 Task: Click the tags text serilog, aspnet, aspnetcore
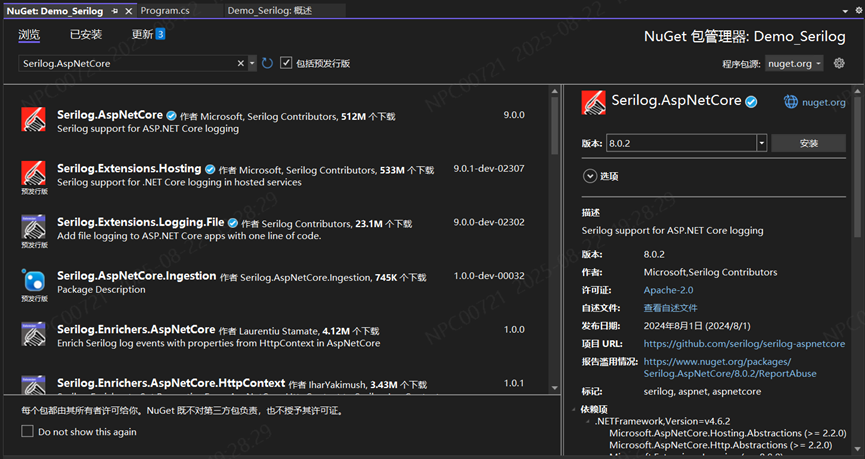point(702,392)
